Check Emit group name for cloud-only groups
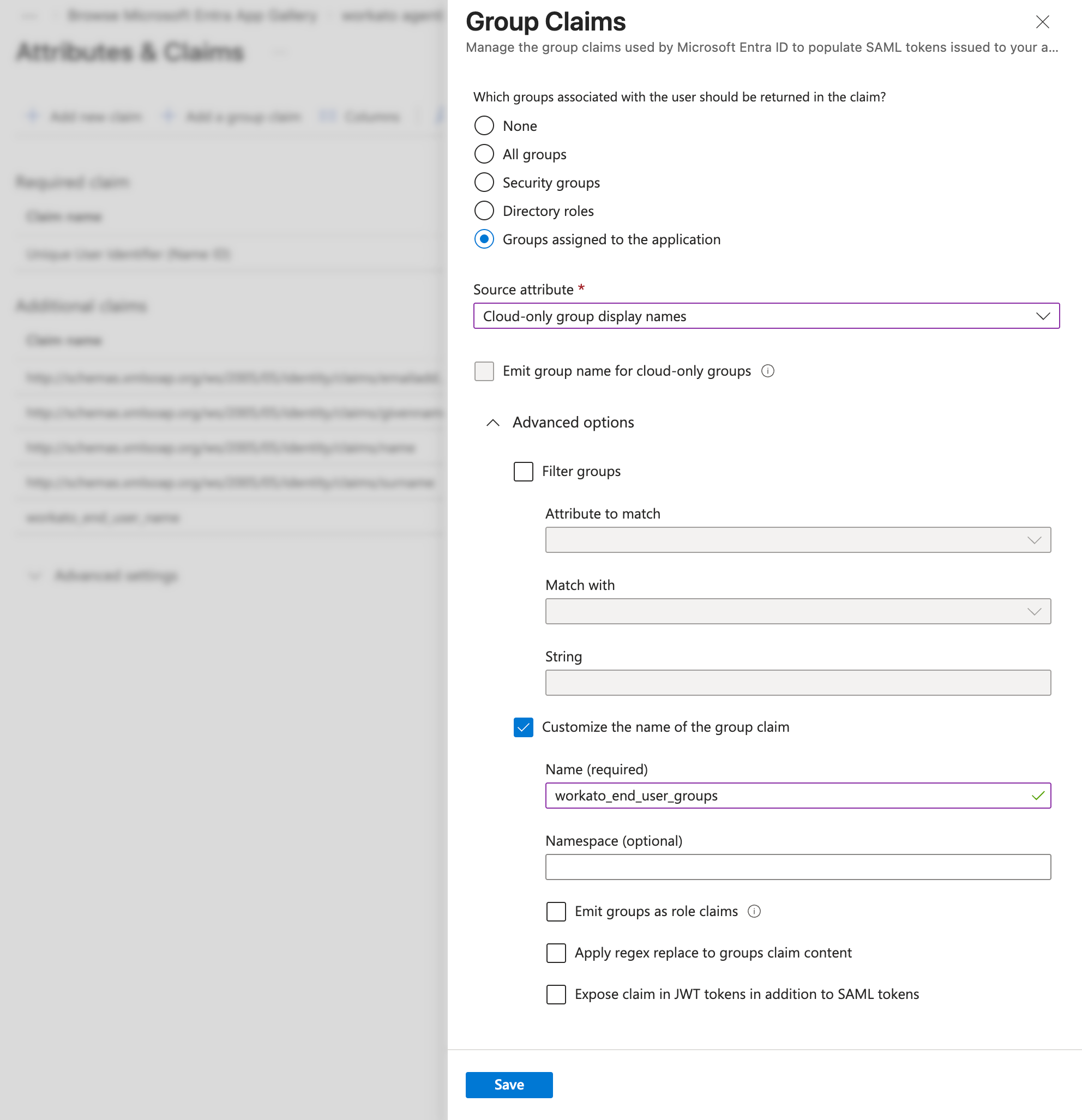This screenshot has height=1120, width=1082. tap(484, 371)
